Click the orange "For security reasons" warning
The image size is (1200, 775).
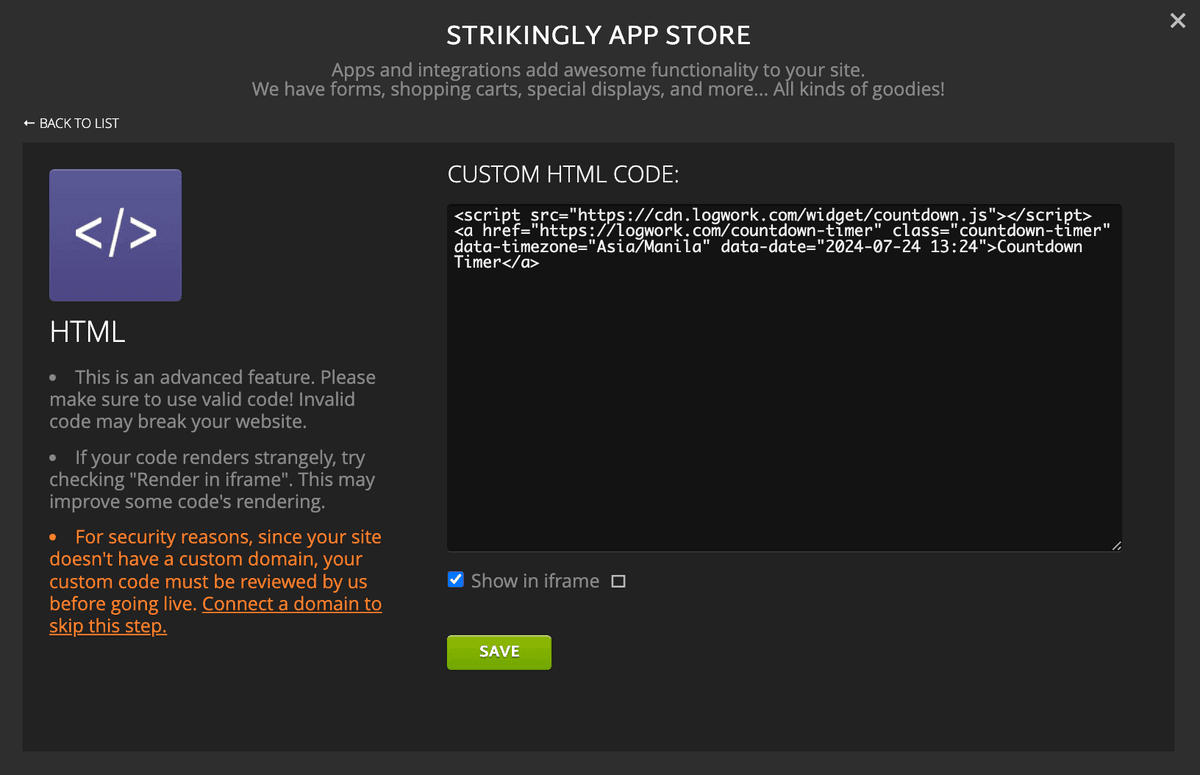[216, 582]
